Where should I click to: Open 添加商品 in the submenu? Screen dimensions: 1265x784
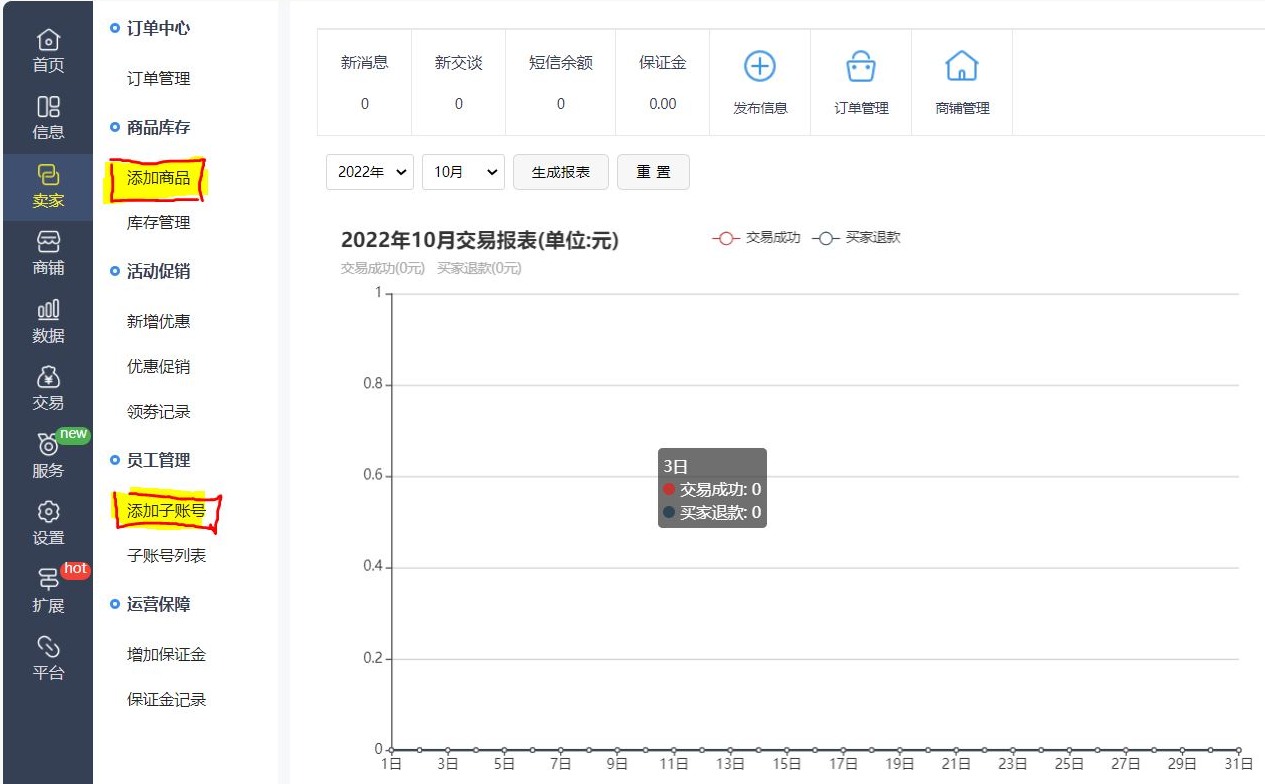pos(158,178)
